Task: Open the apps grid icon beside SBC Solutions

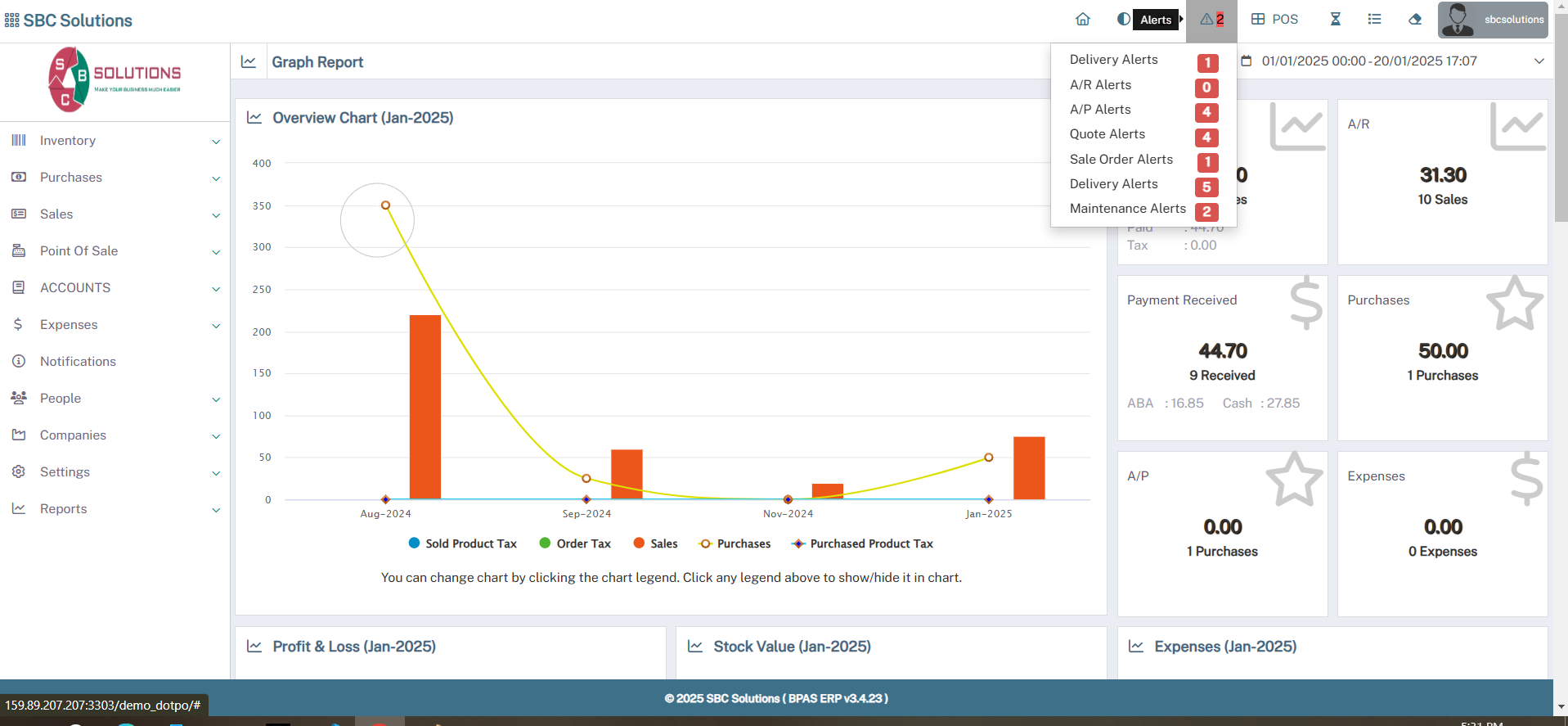Action: (x=11, y=20)
